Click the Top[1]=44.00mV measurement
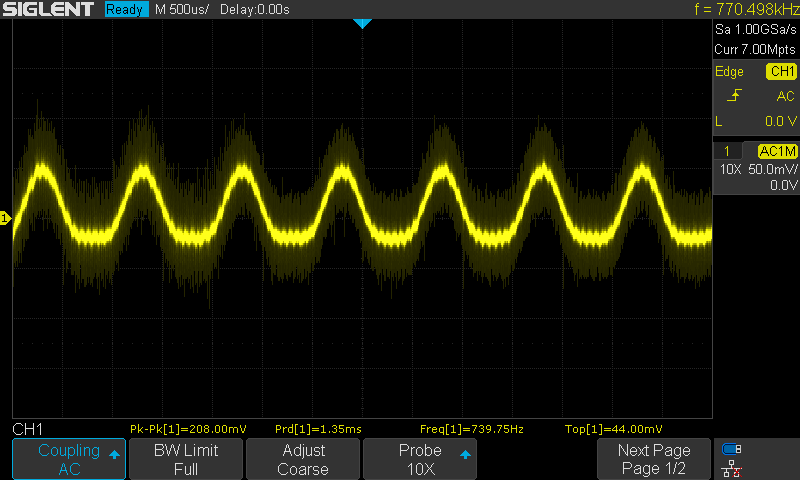Viewport: 800px width, 480px height. click(614, 429)
